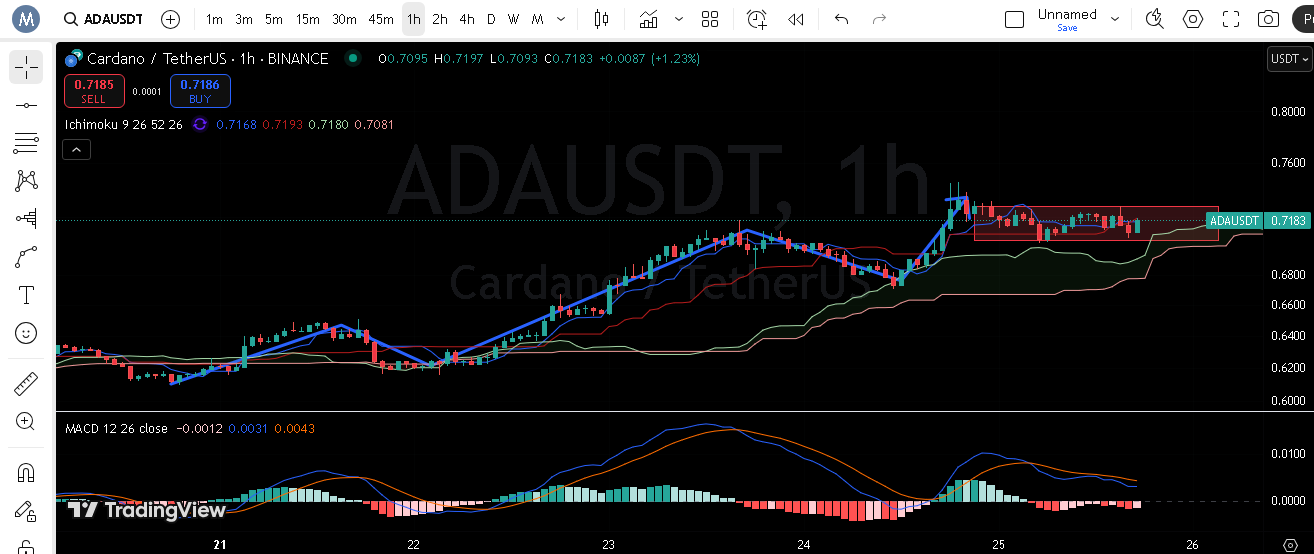Open the TradingView logo link
The image size is (1314, 554).
(x=147, y=510)
